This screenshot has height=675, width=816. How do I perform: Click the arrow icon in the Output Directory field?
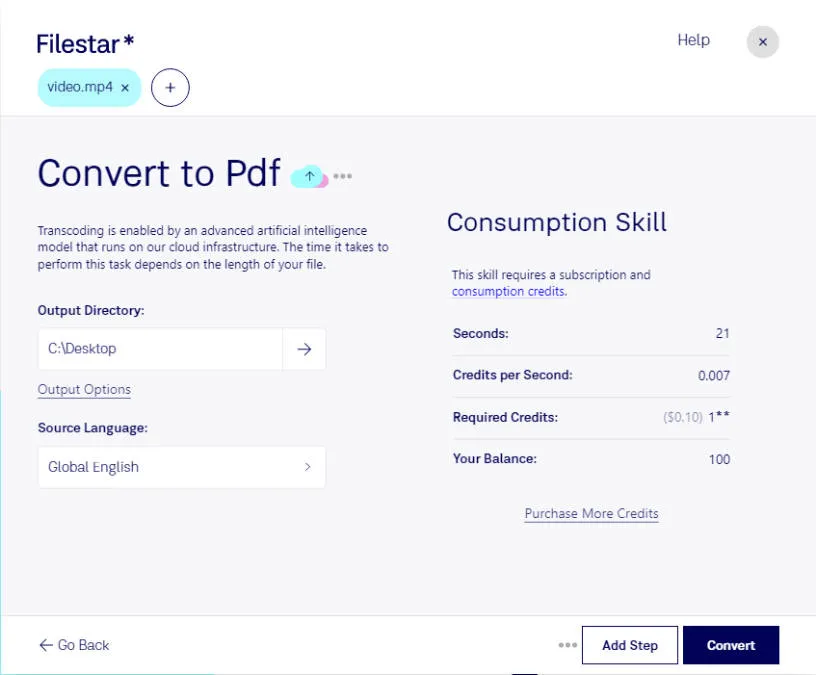click(305, 349)
